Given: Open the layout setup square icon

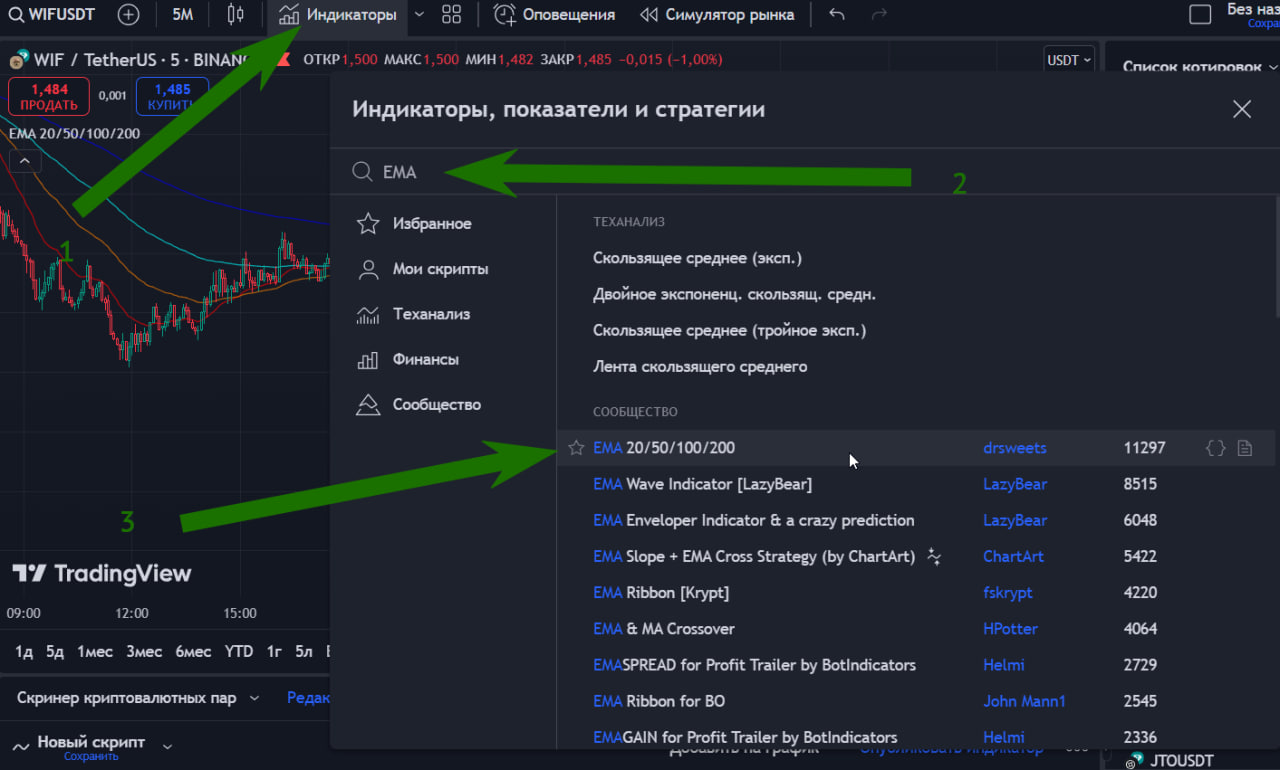Looking at the screenshot, I should point(1200,15).
